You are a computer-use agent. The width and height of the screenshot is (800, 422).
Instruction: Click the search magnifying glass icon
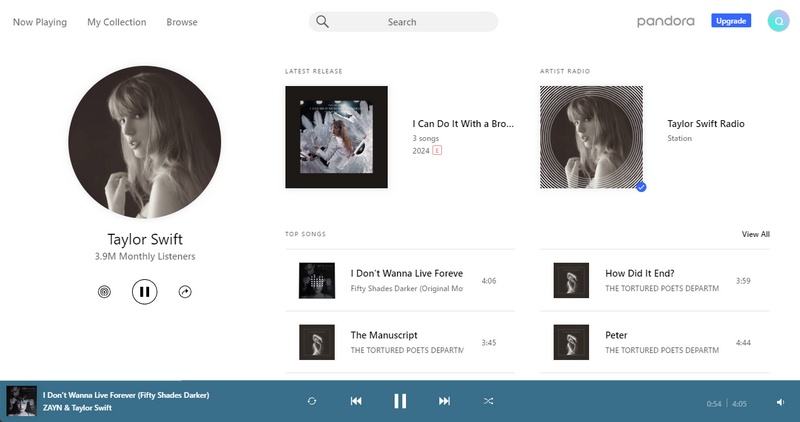[322, 22]
